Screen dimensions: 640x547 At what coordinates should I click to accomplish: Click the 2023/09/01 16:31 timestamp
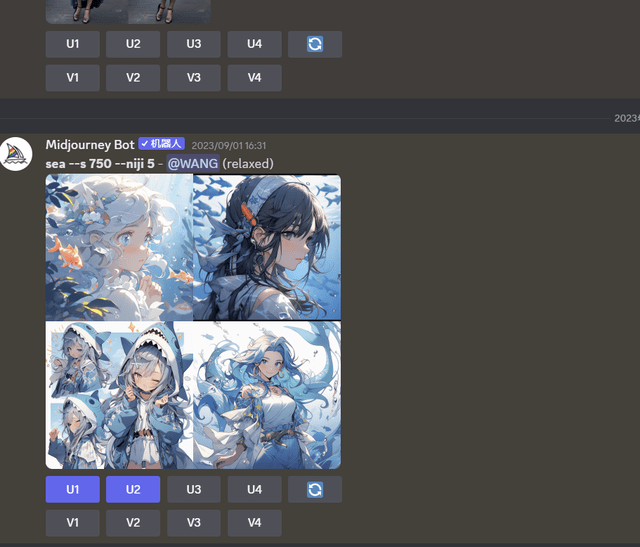click(x=229, y=146)
